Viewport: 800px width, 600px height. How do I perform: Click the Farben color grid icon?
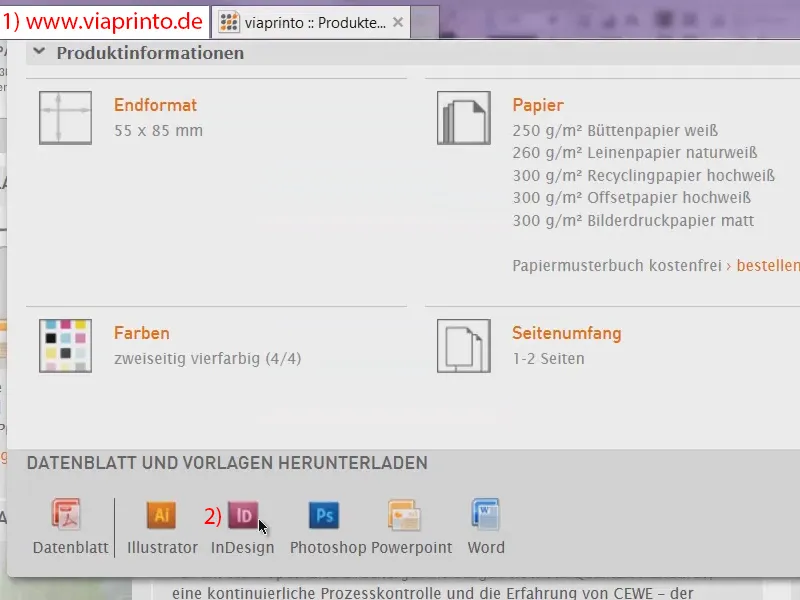65,346
